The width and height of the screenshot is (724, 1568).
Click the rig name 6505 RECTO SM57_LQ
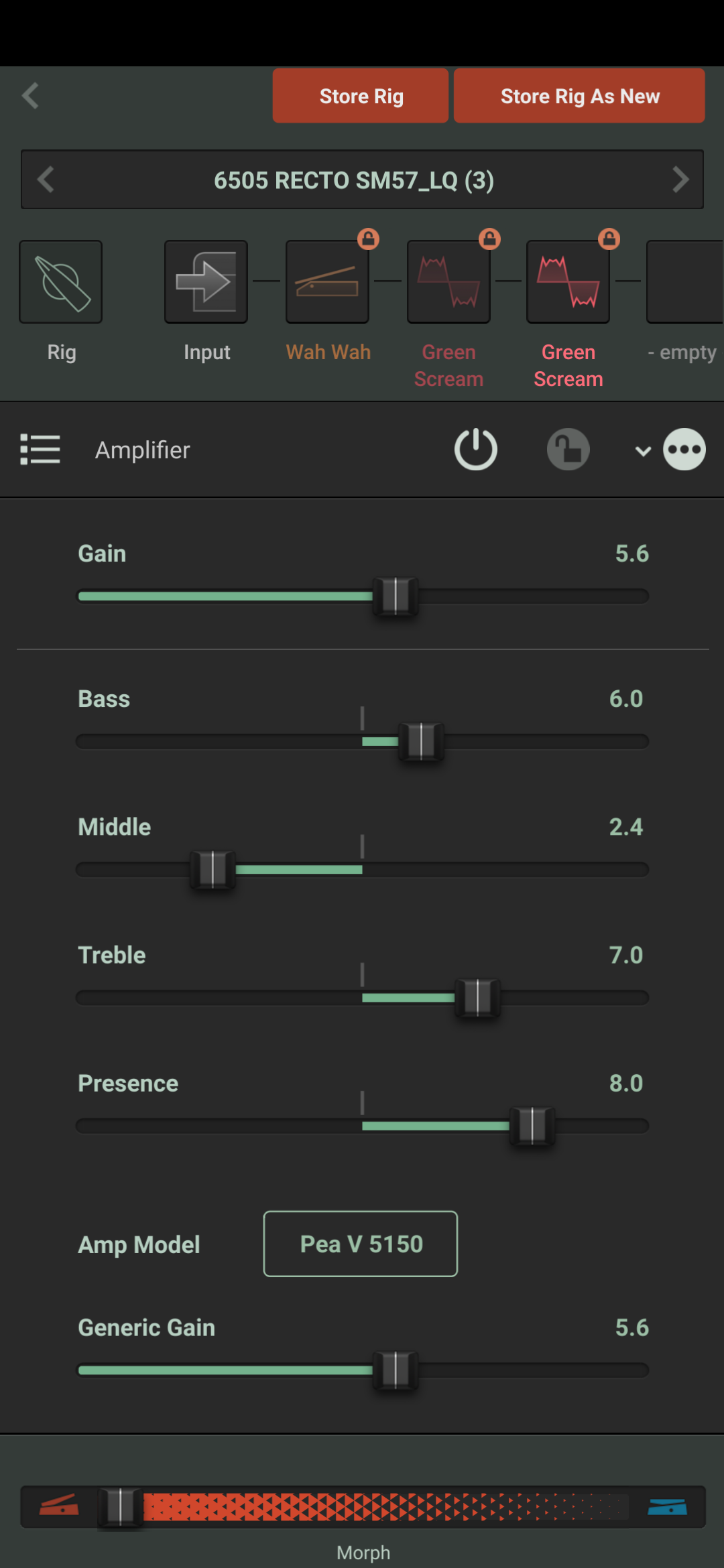354,180
